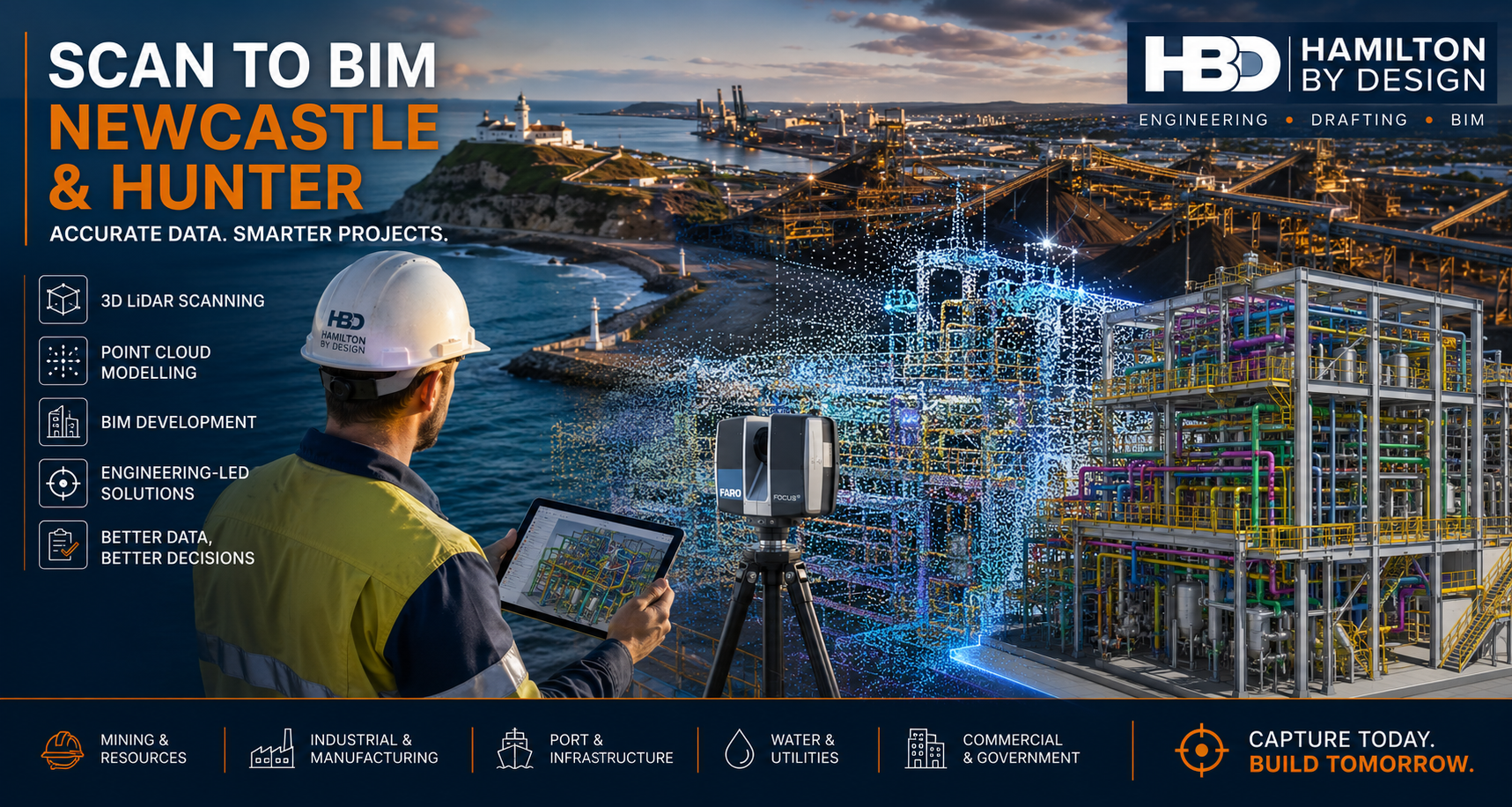Click the white lighthouse on the headland

pos(523,116)
